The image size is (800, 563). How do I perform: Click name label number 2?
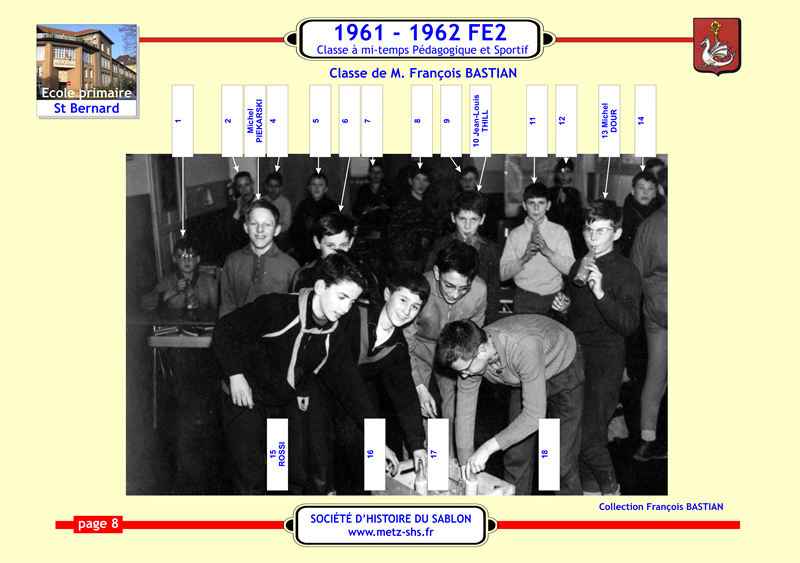point(232,121)
